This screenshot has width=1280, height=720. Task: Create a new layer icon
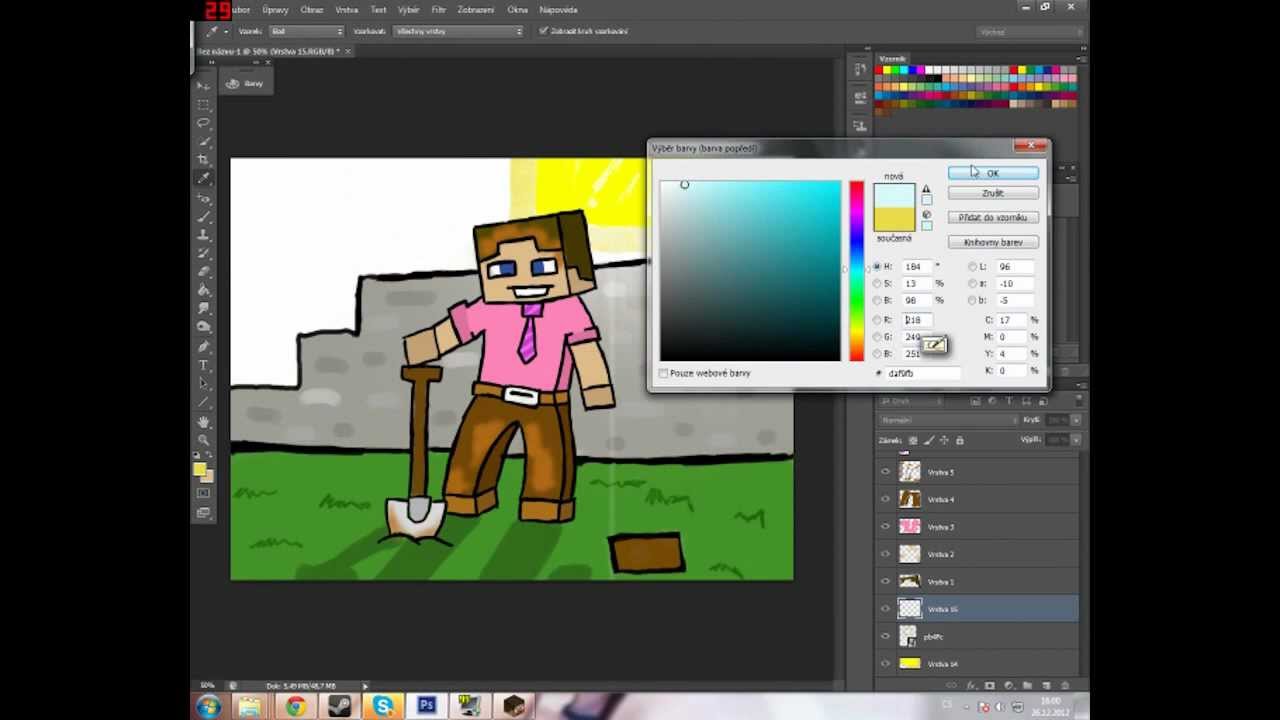(x=1045, y=686)
